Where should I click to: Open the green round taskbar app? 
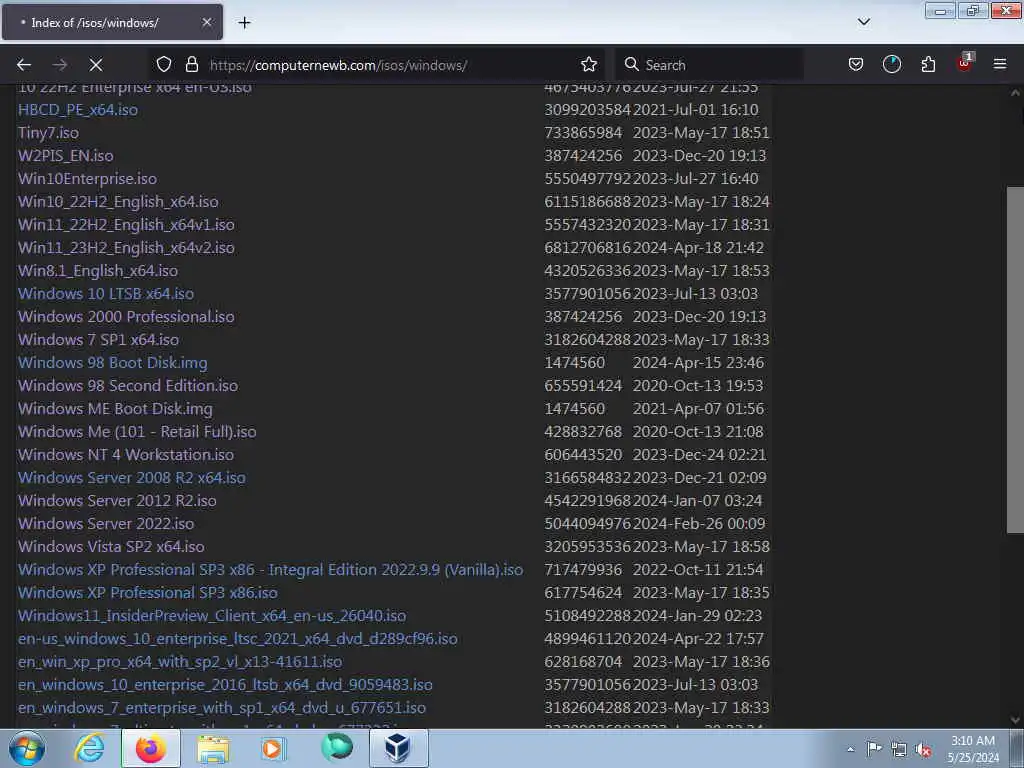[337, 748]
